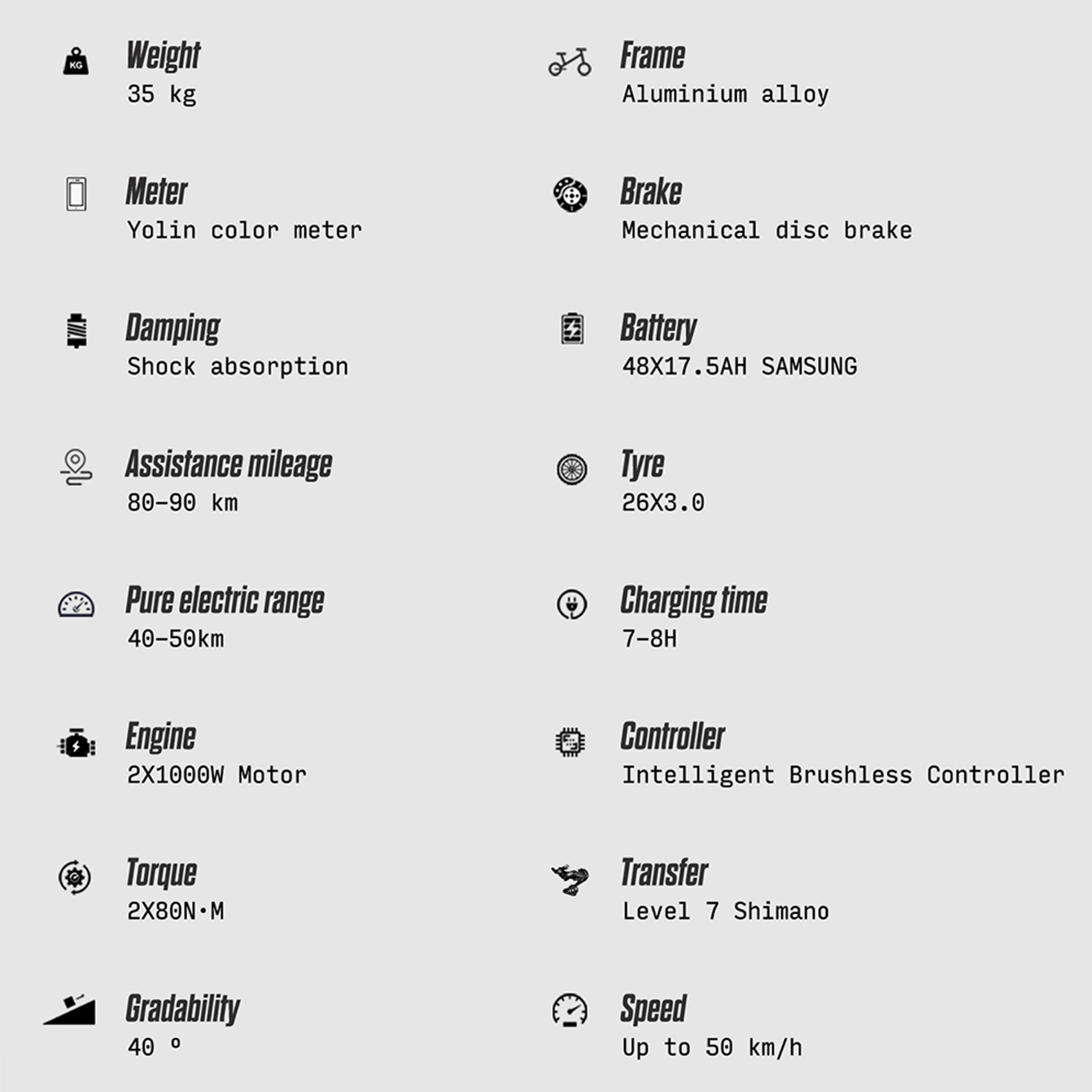Click the engine motor icon
The height and width of the screenshot is (1092, 1092).
(x=76, y=743)
